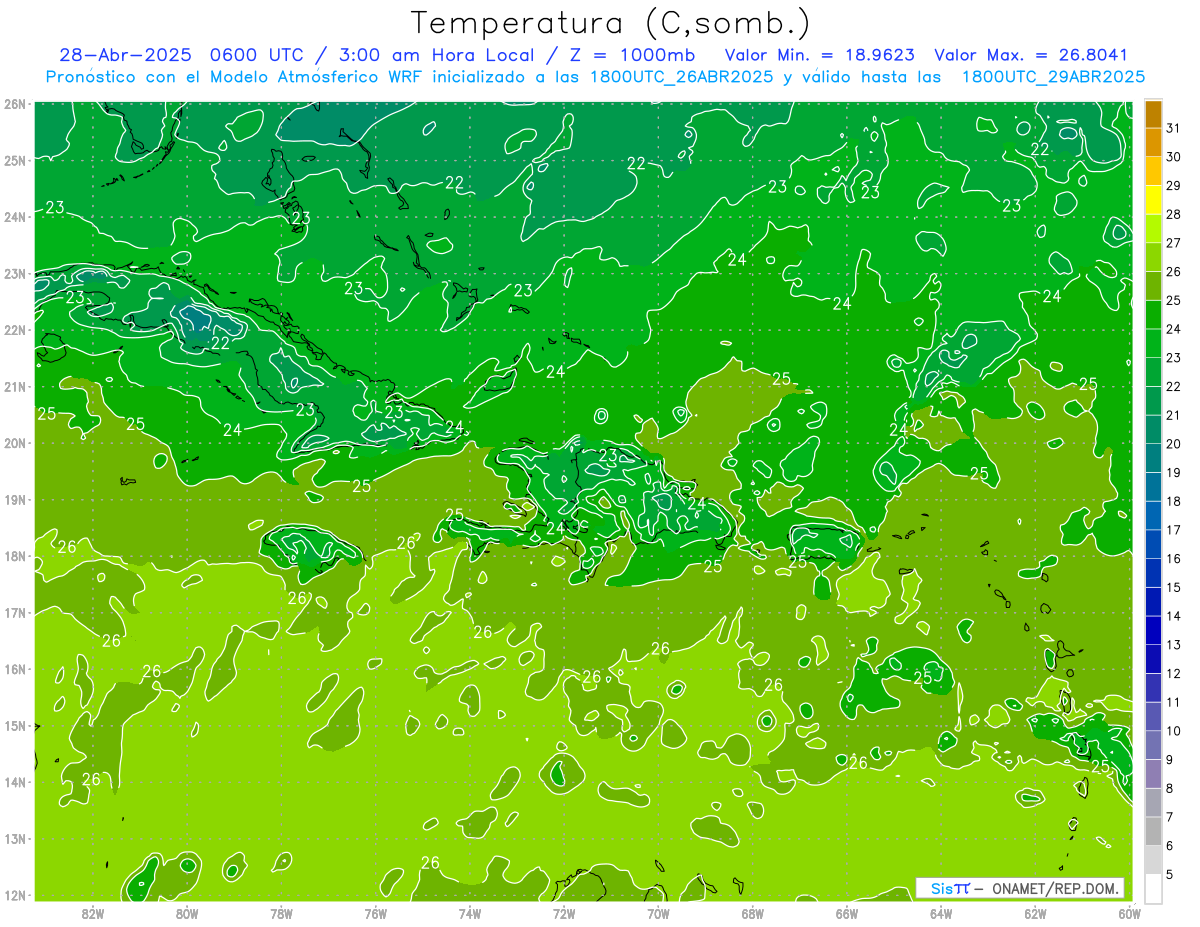Viewport: 1200px width, 927px height.
Task: Click the "70W" longitude axis label
Action: coord(658,913)
